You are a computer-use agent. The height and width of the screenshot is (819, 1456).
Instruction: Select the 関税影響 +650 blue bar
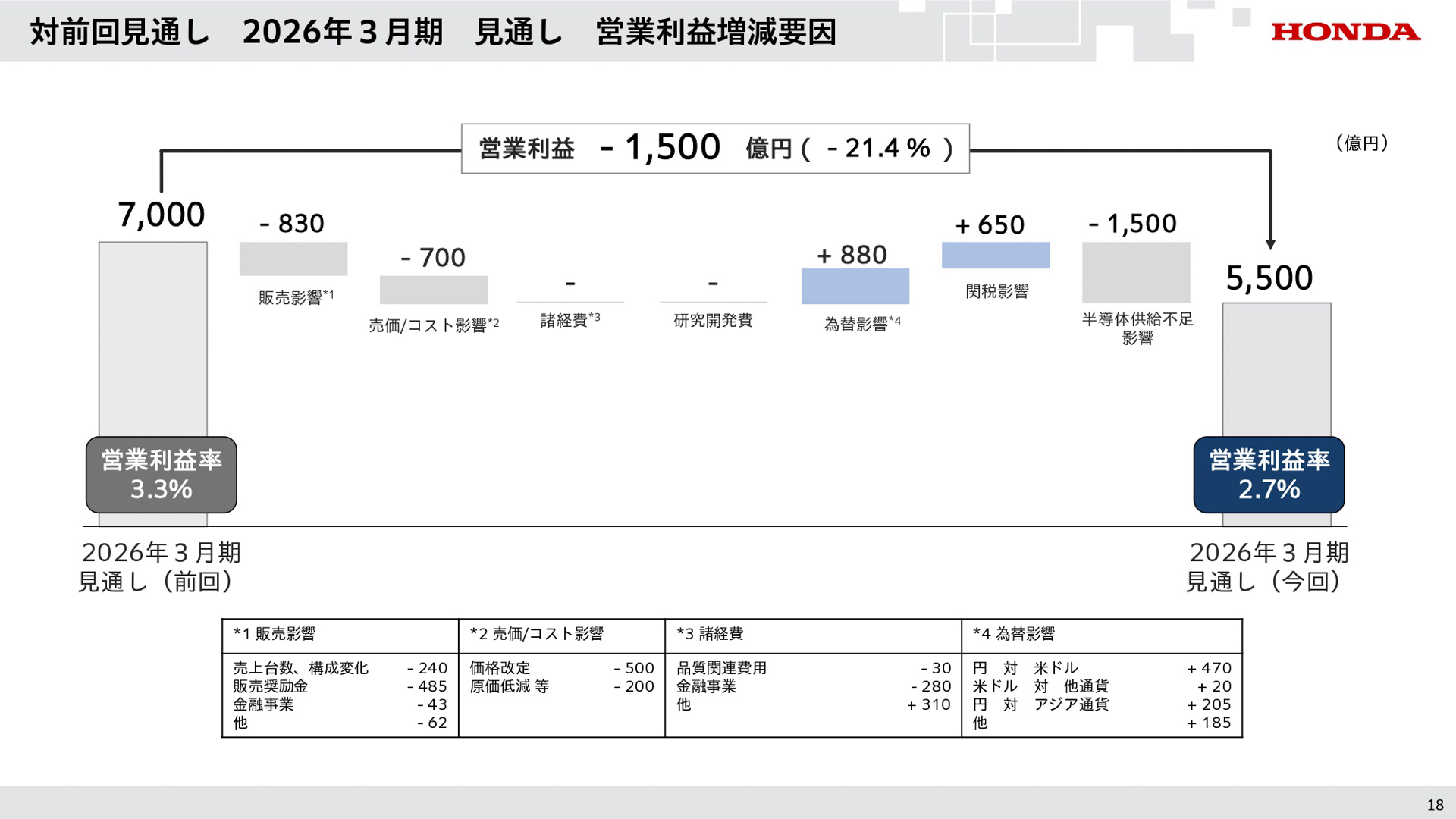994,256
